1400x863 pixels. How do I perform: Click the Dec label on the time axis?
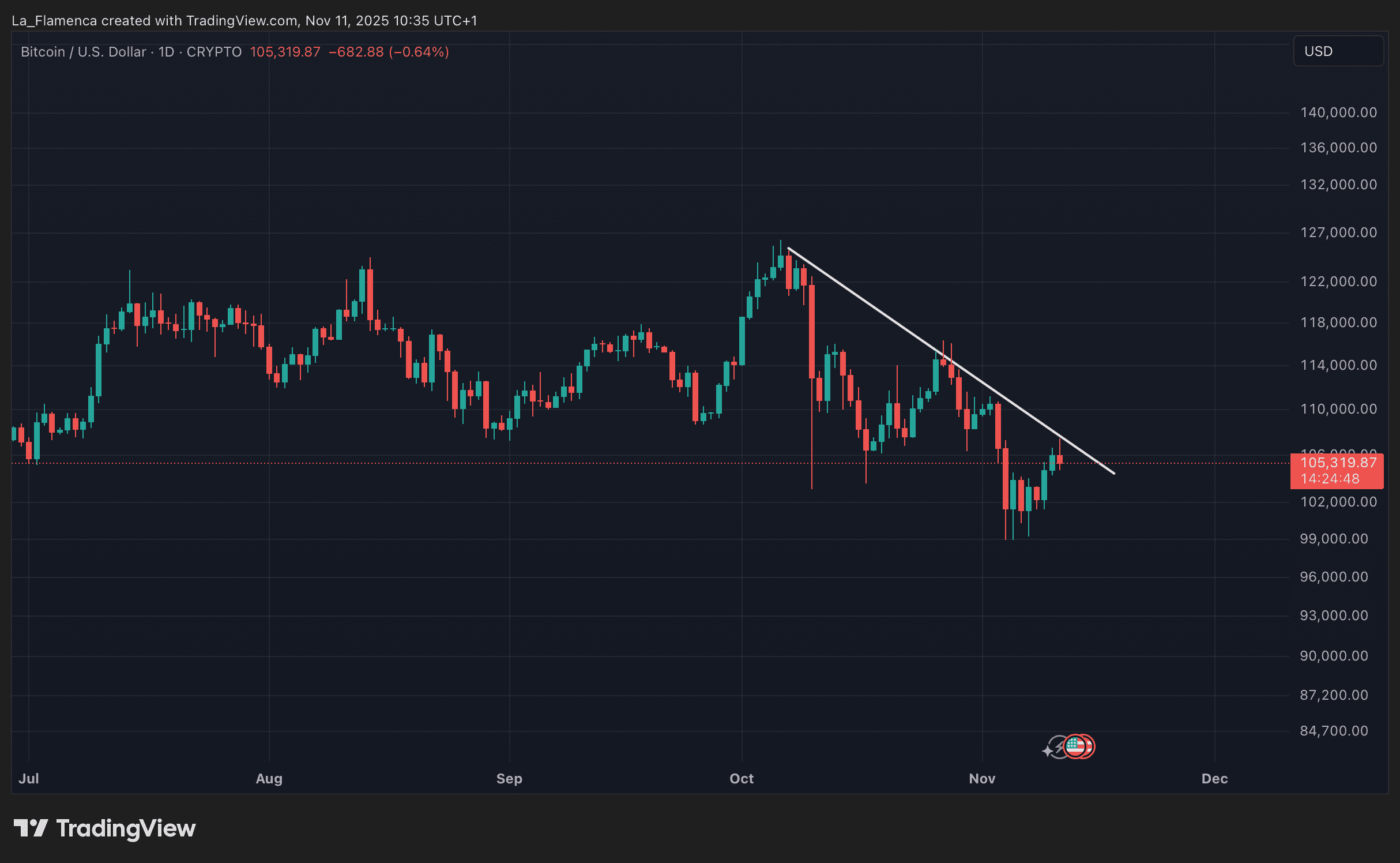1214,779
